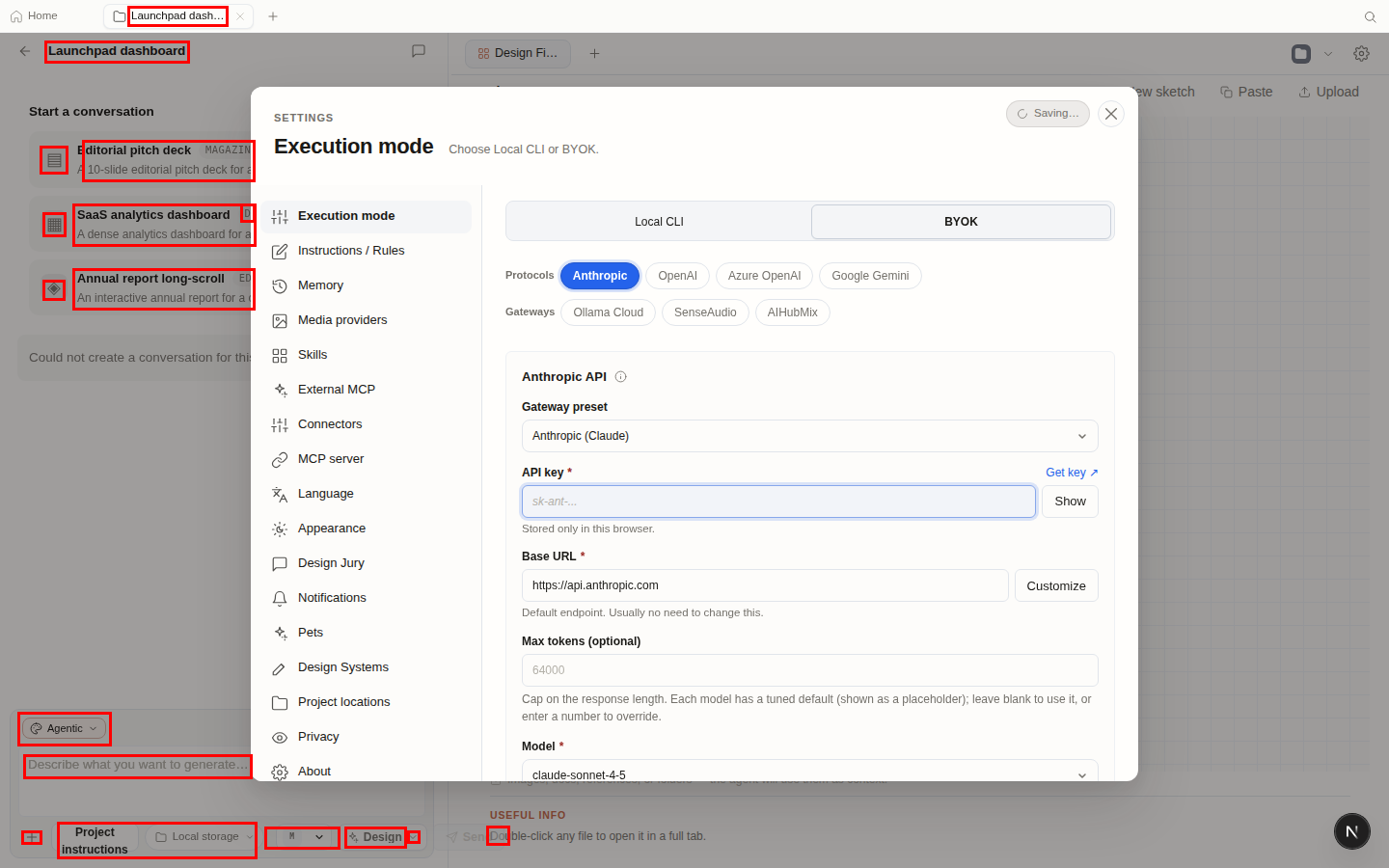Click the Design button below the prompt
The width and height of the screenshot is (1389, 868).
375,837
